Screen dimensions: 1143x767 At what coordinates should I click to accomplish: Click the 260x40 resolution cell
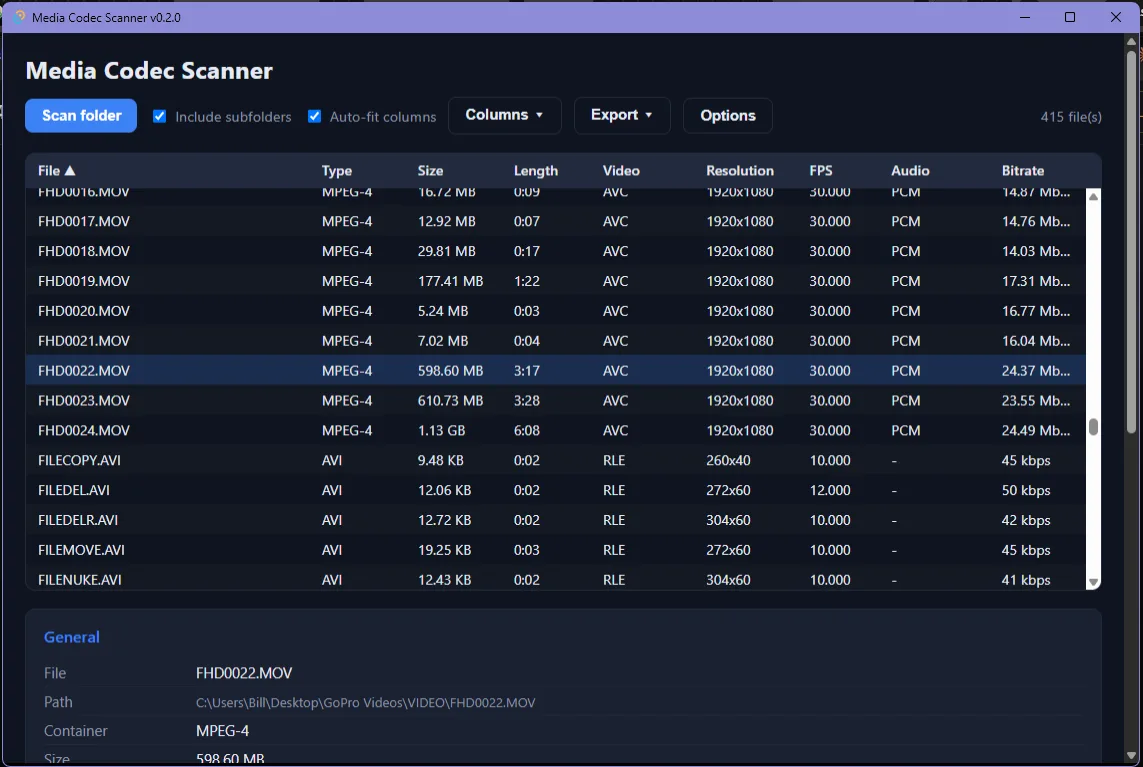pyautogui.click(x=728, y=460)
